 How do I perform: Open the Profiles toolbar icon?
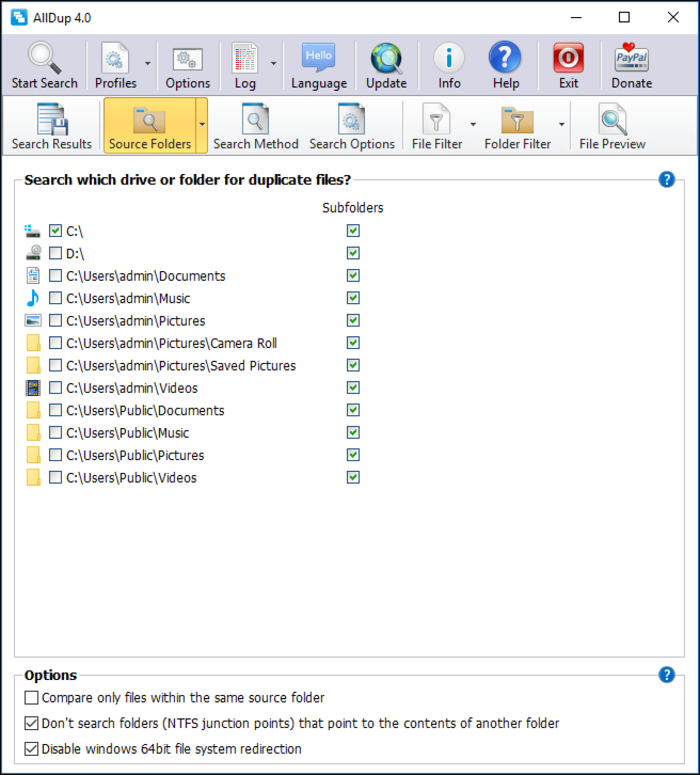click(x=115, y=58)
